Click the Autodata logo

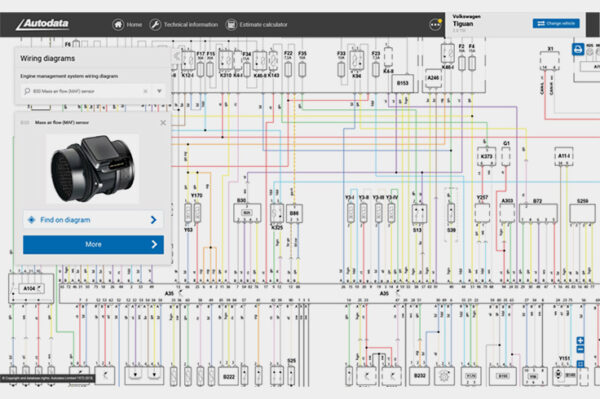[x=42, y=24]
